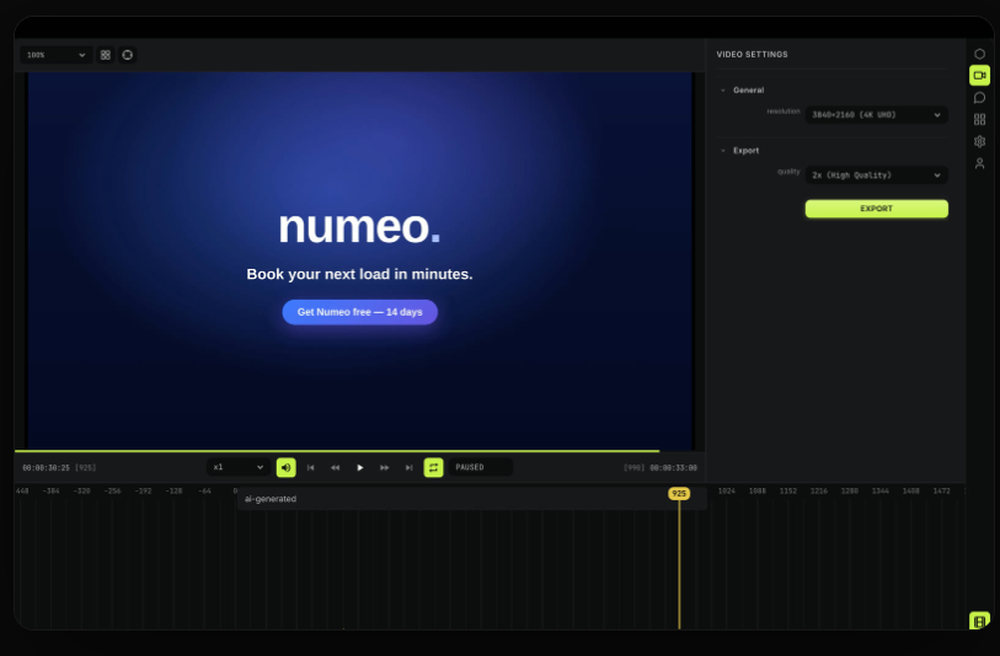Mute audio with the speaker button

pyautogui.click(x=286, y=467)
